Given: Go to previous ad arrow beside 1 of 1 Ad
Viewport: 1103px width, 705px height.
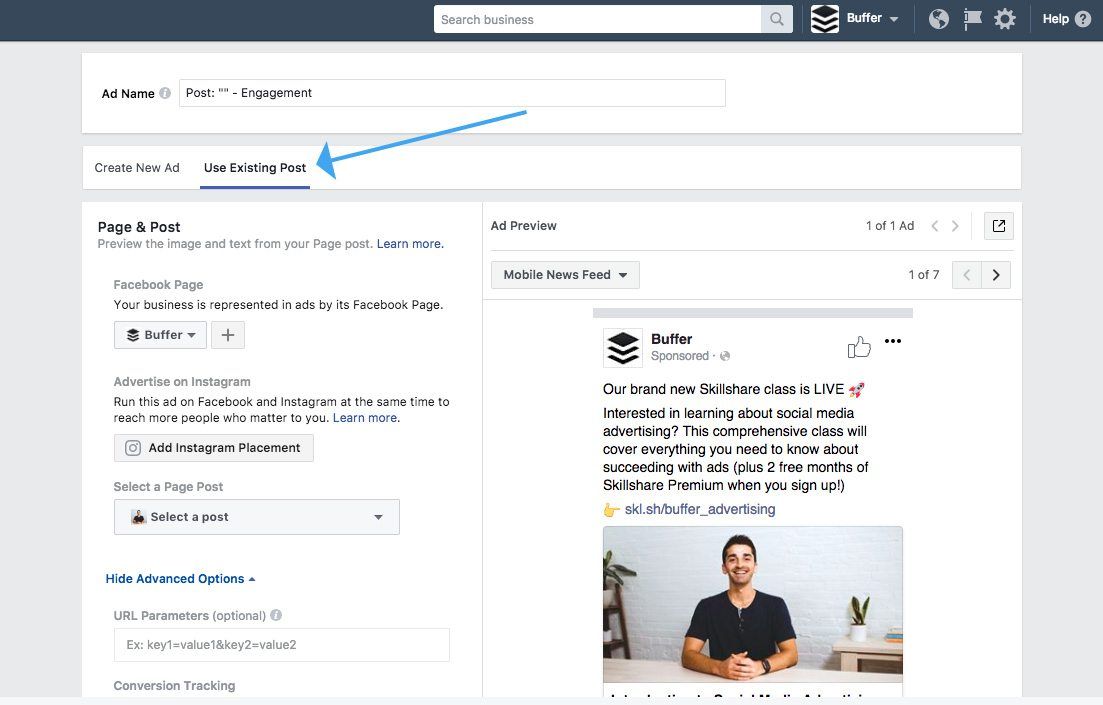Looking at the screenshot, I should click(935, 226).
